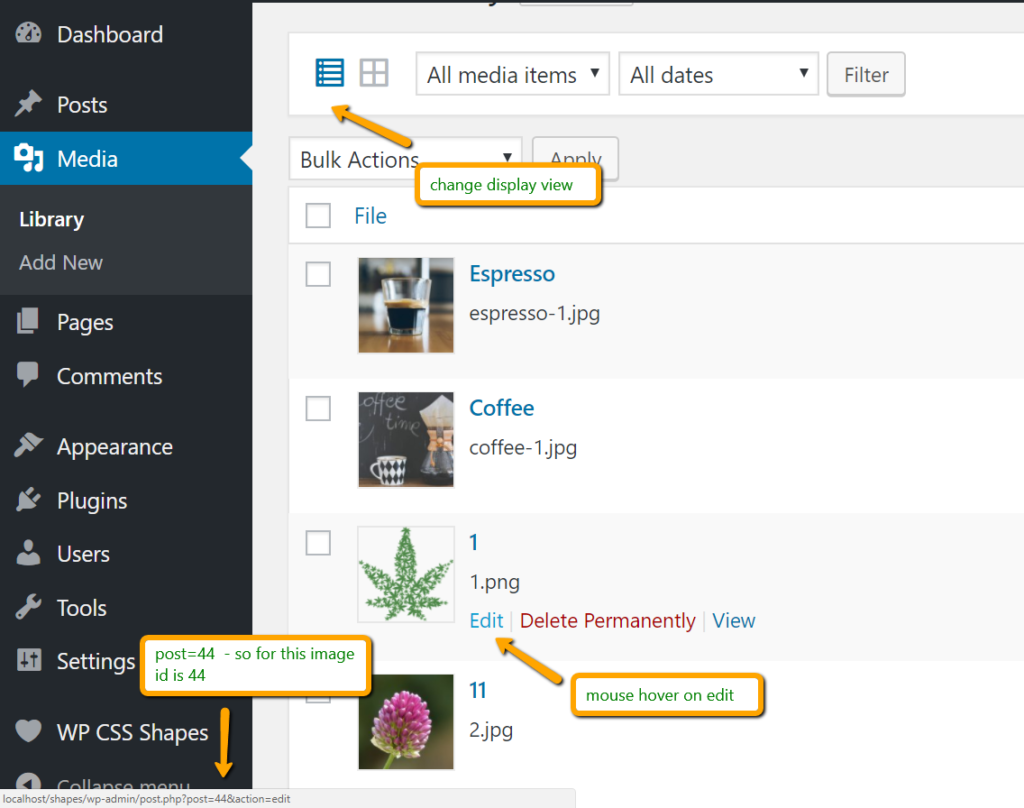Switch to list view layout
1024x808 pixels.
coord(329,72)
